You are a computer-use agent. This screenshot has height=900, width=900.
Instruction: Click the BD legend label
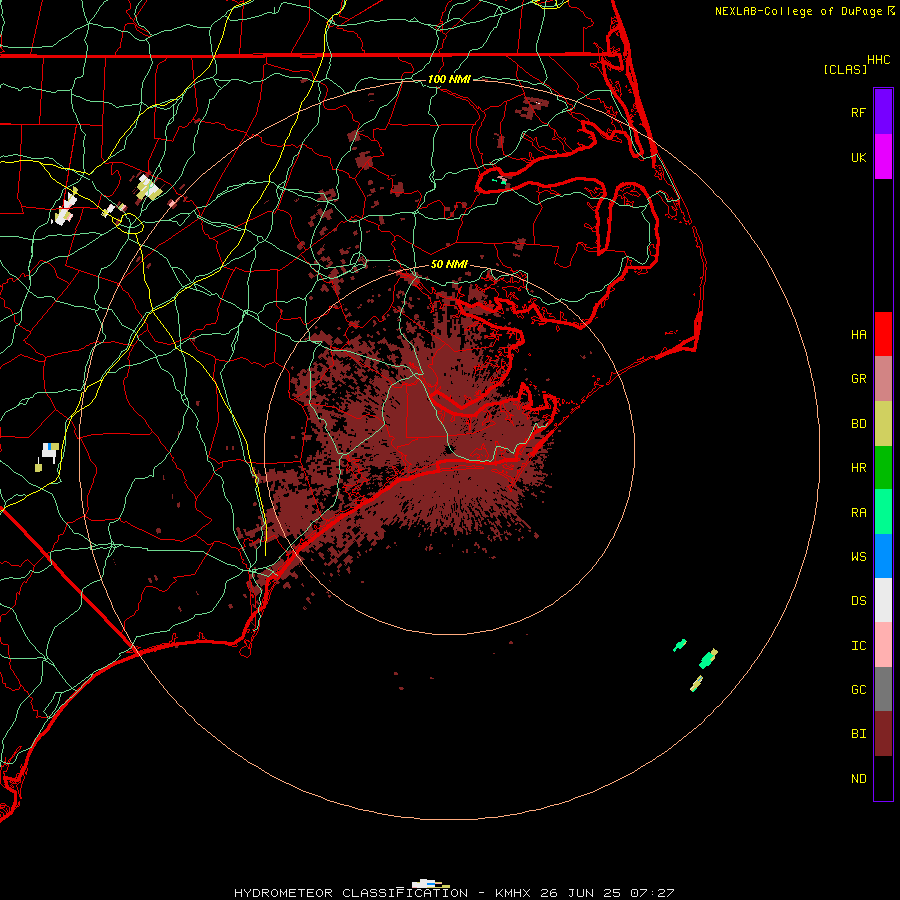tap(858, 424)
